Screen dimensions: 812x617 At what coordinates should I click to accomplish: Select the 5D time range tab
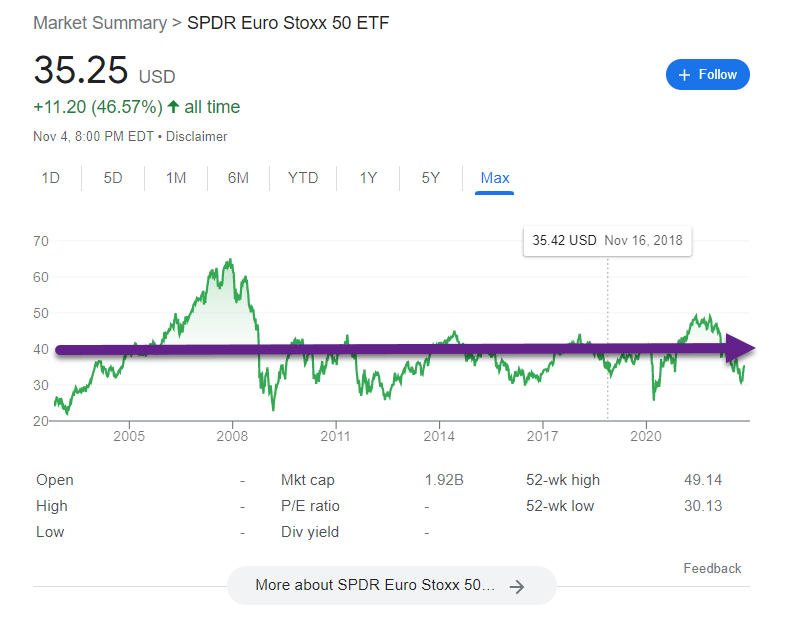click(113, 178)
